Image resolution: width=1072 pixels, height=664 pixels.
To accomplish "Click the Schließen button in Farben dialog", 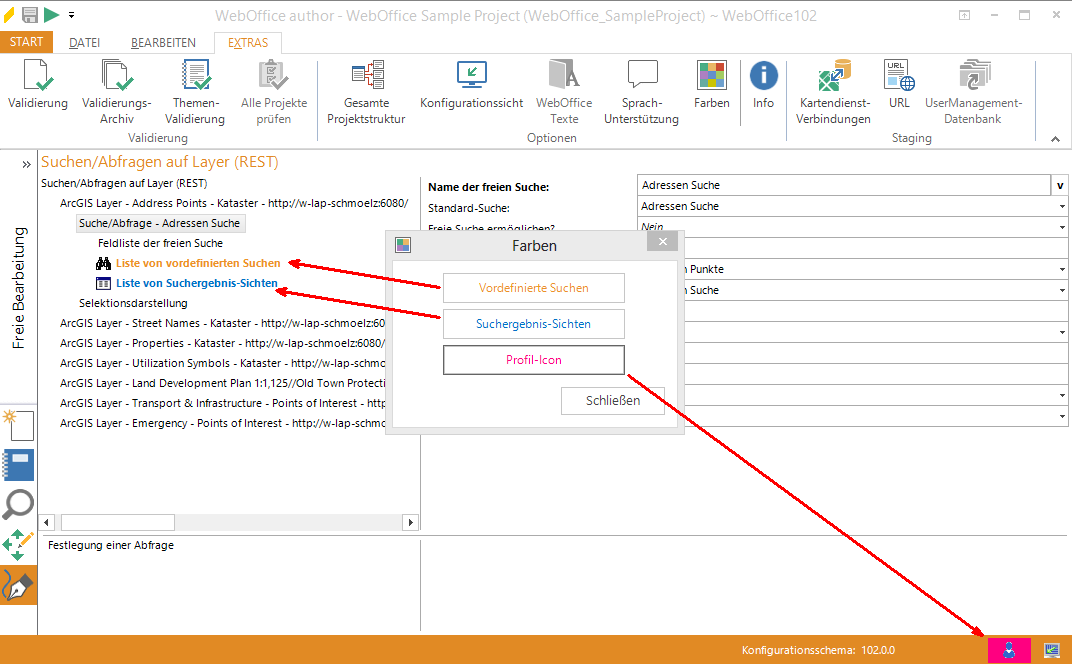I will point(613,401).
